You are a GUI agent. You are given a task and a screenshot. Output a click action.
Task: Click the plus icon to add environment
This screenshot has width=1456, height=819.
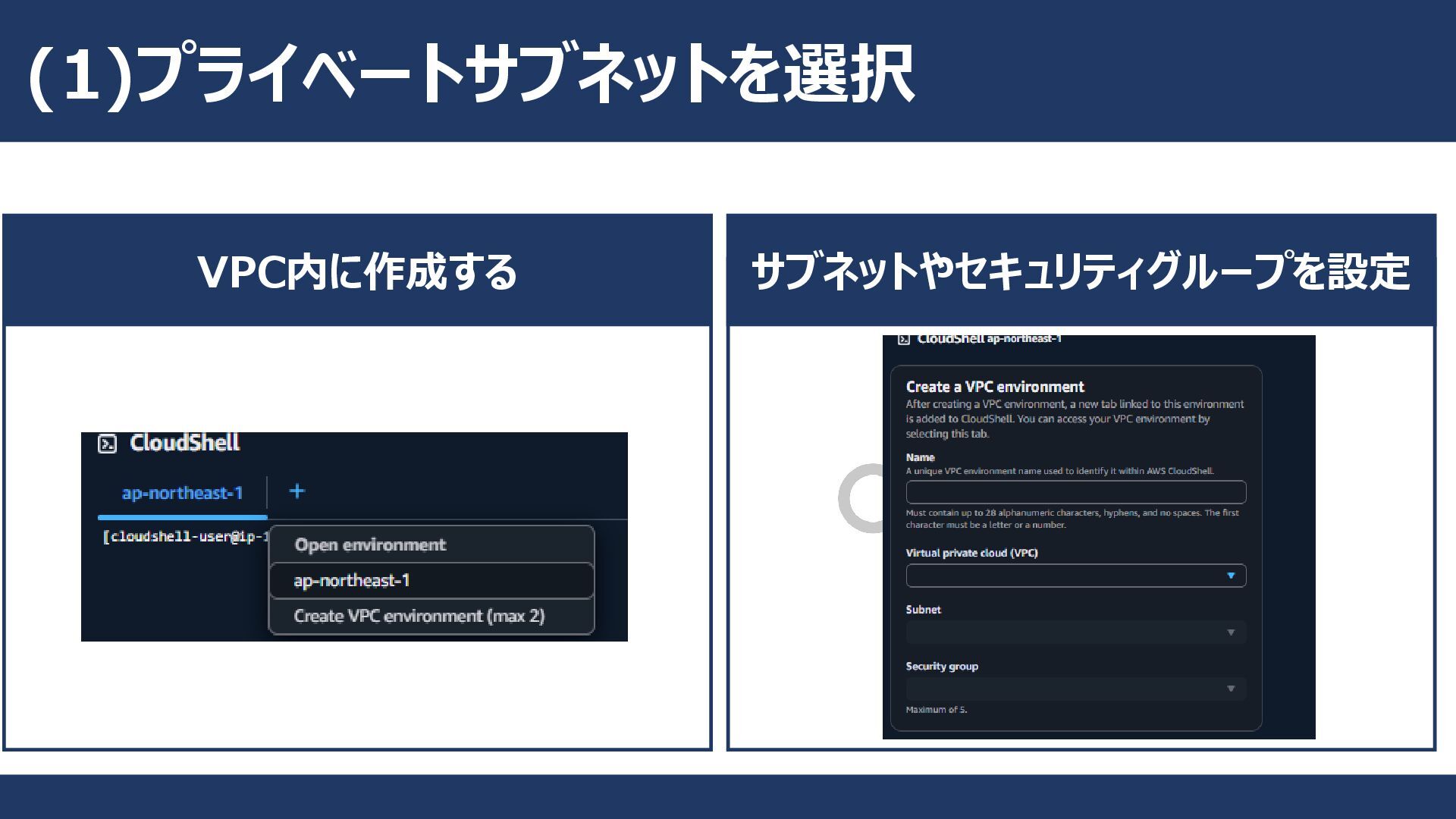[297, 491]
